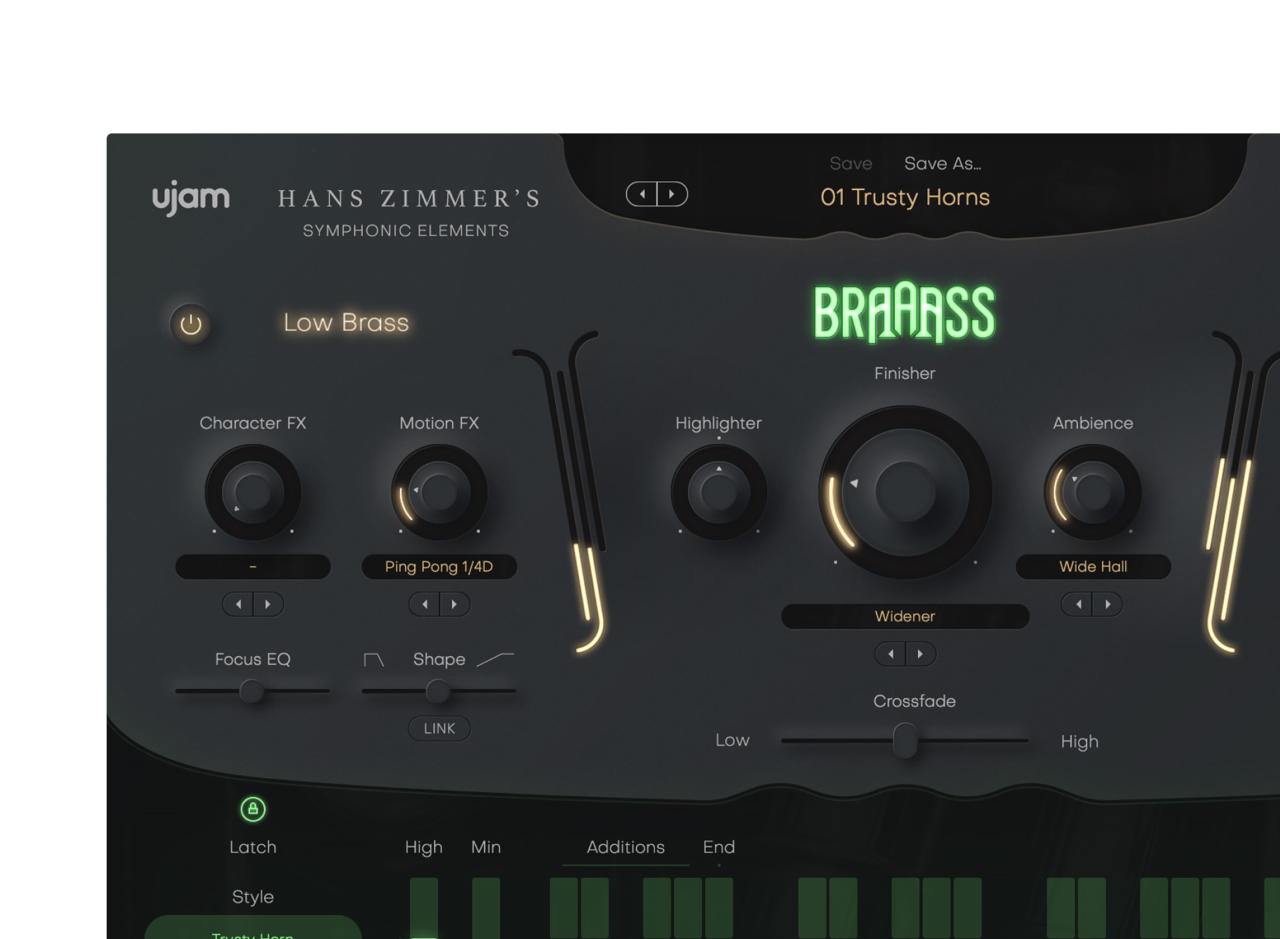Image resolution: width=1280 pixels, height=939 pixels.
Task: Toggle the Low Brass power button
Action: coord(191,324)
